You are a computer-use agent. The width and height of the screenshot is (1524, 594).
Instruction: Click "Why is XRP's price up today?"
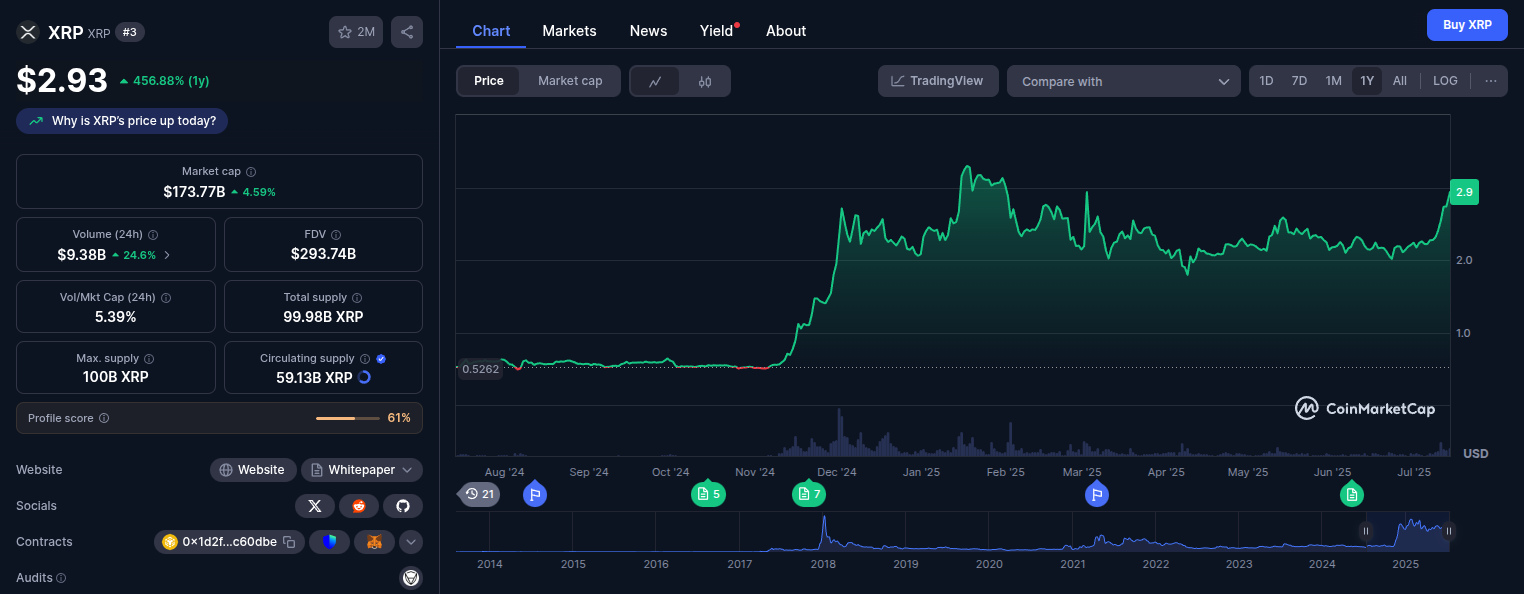(x=122, y=121)
